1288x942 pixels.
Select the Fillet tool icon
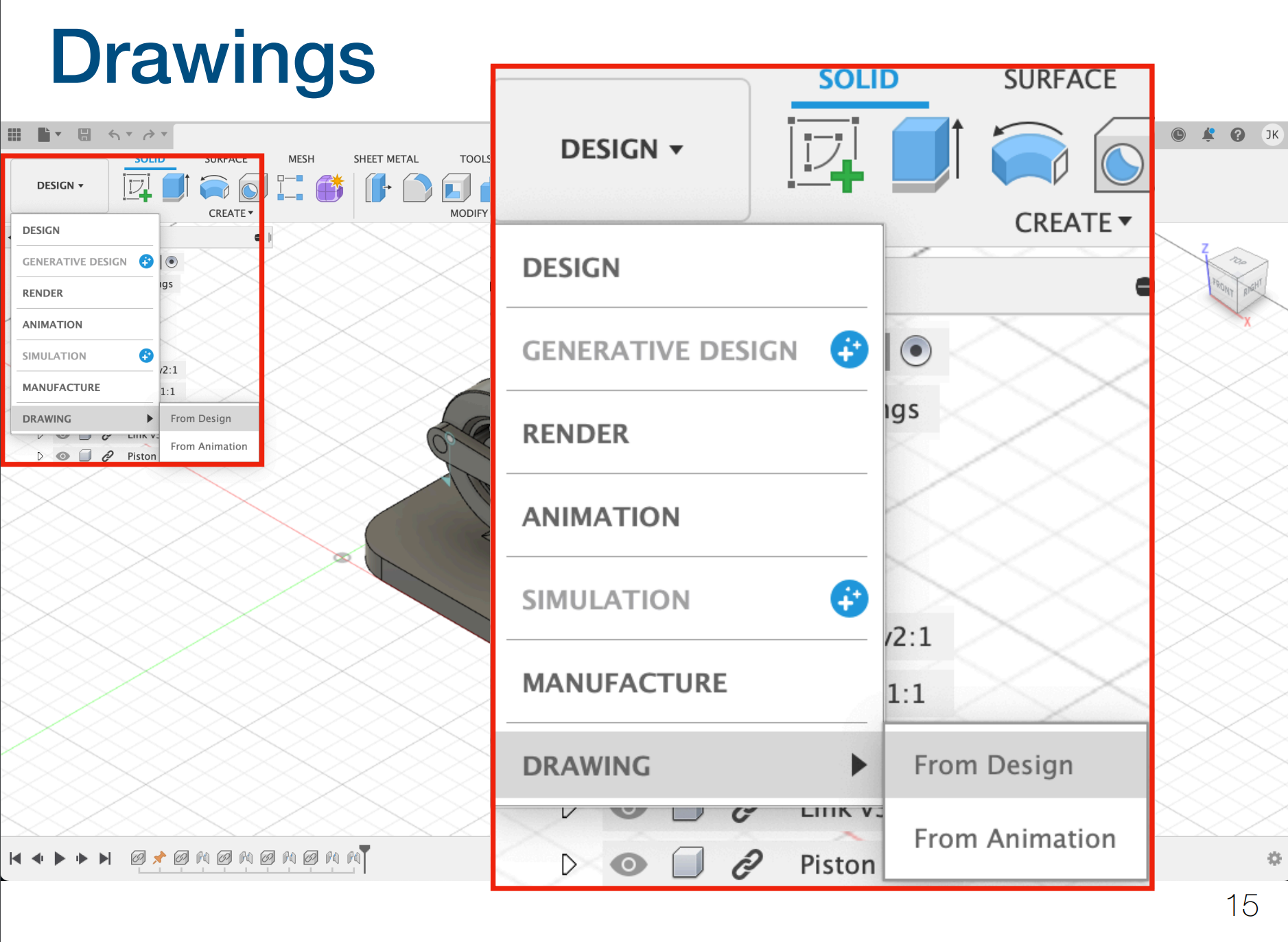(x=417, y=188)
